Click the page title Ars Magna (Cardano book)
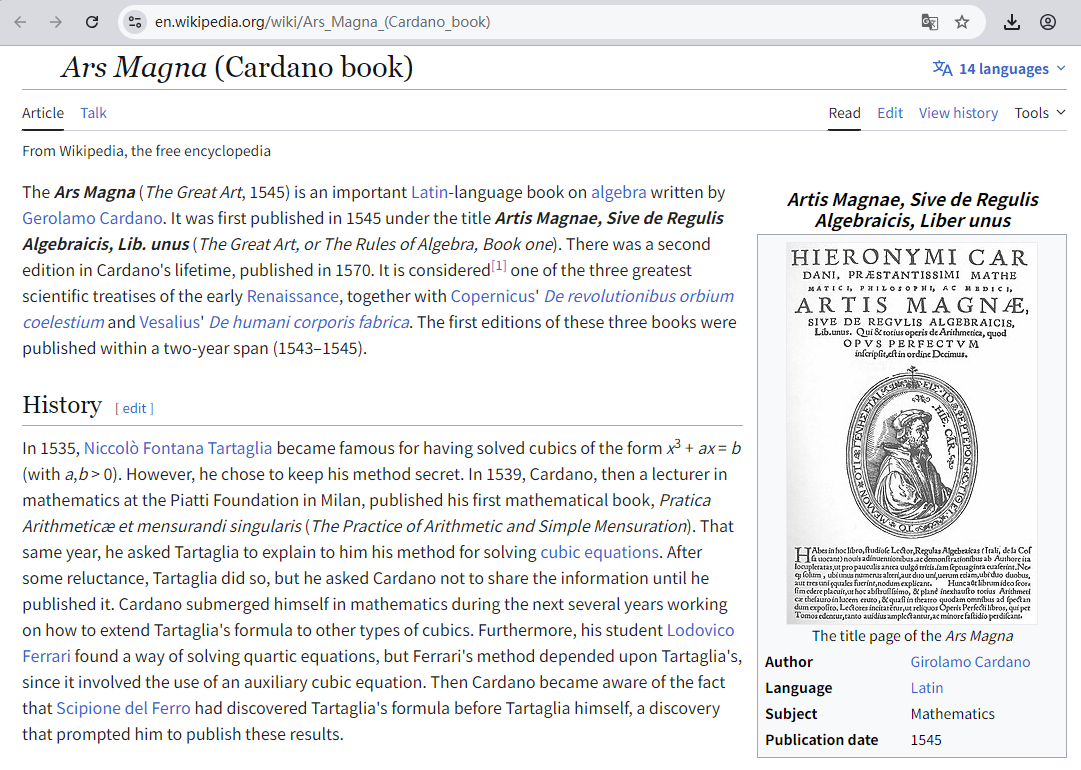 point(237,68)
